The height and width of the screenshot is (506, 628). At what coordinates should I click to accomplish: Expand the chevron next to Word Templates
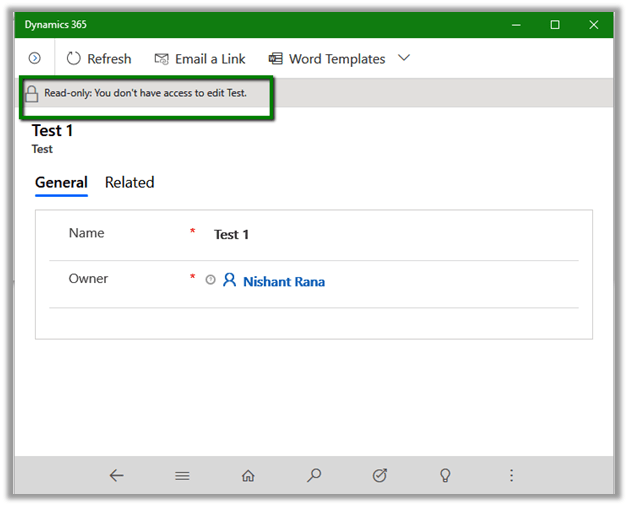(404, 58)
